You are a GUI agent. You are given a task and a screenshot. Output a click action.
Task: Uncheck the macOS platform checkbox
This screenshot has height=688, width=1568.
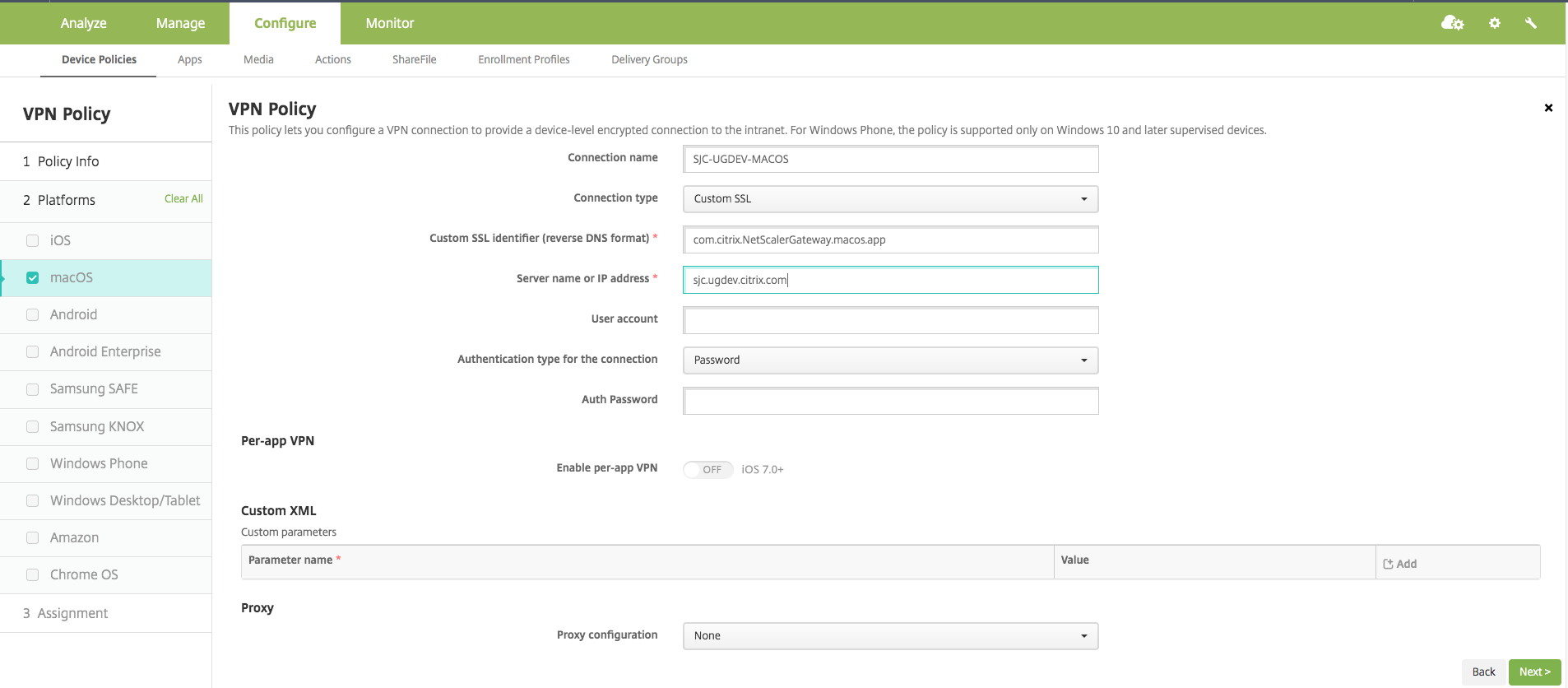pos(33,278)
